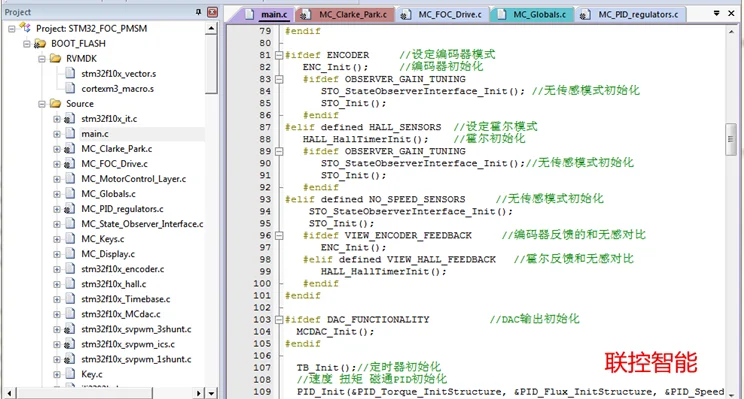Collapse the Source folder group
The height and width of the screenshot is (399, 744).
point(42,103)
